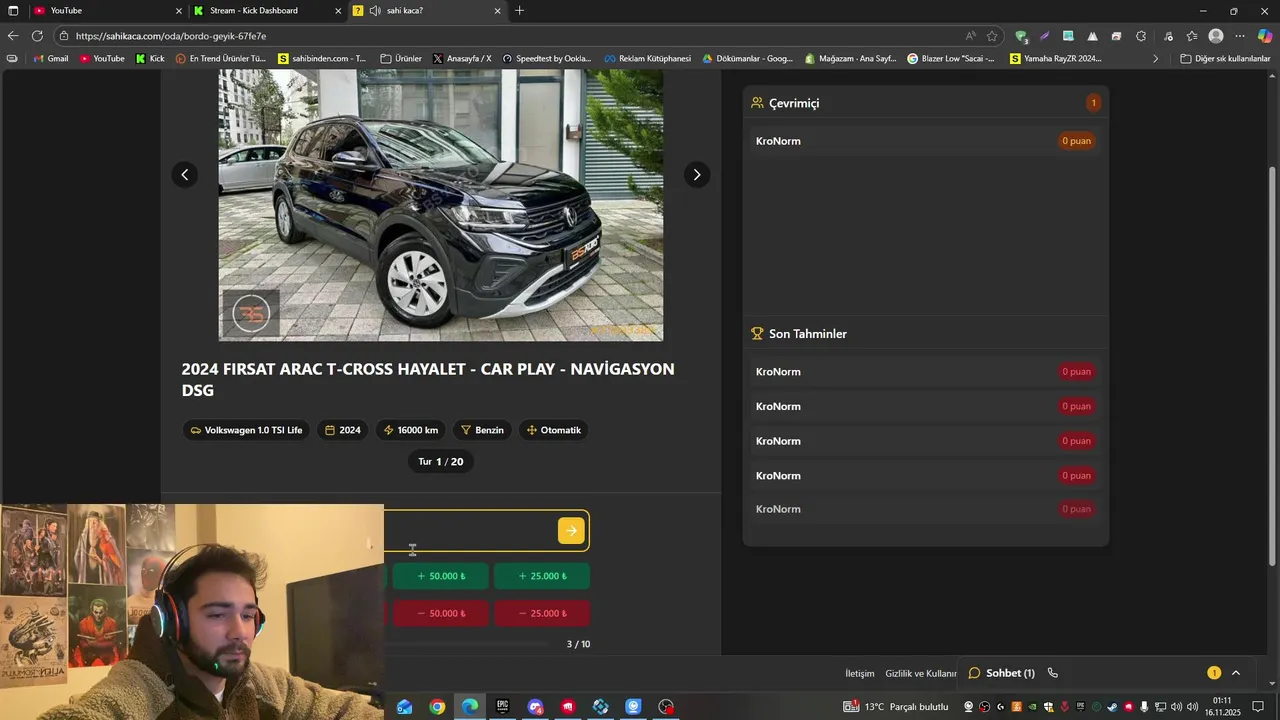Open the Speedtest by Ookla bookmark

click(x=547, y=59)
